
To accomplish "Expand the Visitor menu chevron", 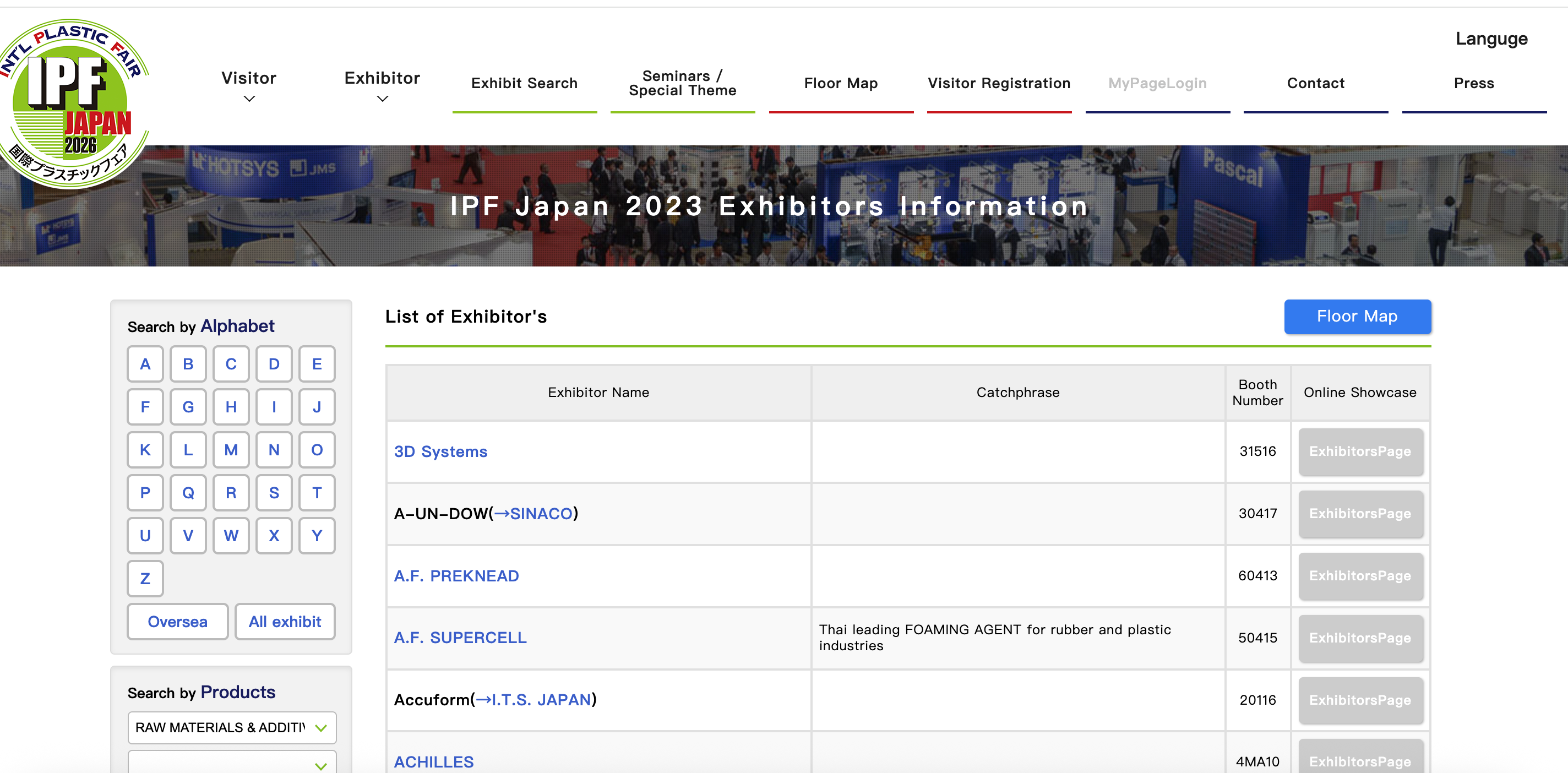I will 248,99.
